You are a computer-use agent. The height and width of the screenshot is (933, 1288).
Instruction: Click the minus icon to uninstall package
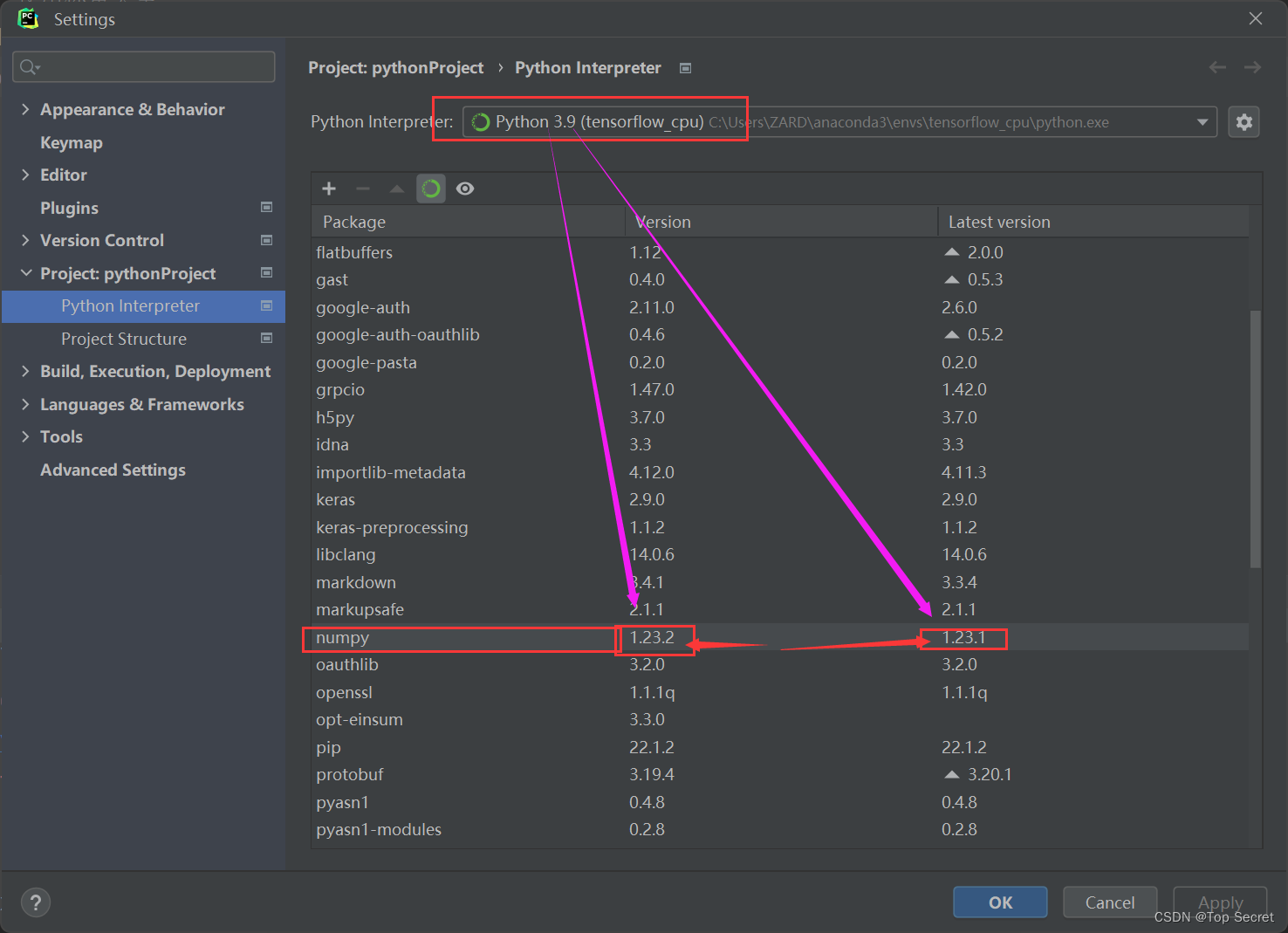(x=363, y=189)
